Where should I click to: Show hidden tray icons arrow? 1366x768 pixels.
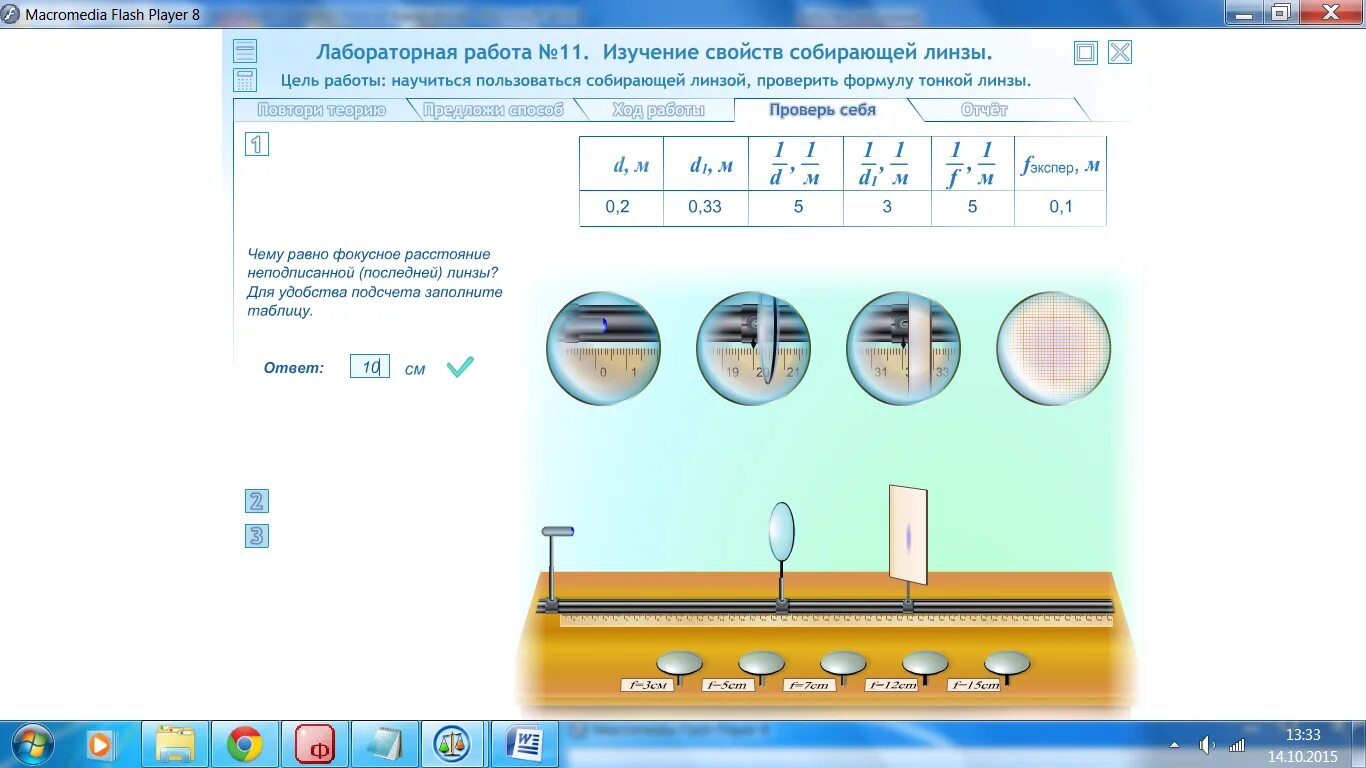1175,745
